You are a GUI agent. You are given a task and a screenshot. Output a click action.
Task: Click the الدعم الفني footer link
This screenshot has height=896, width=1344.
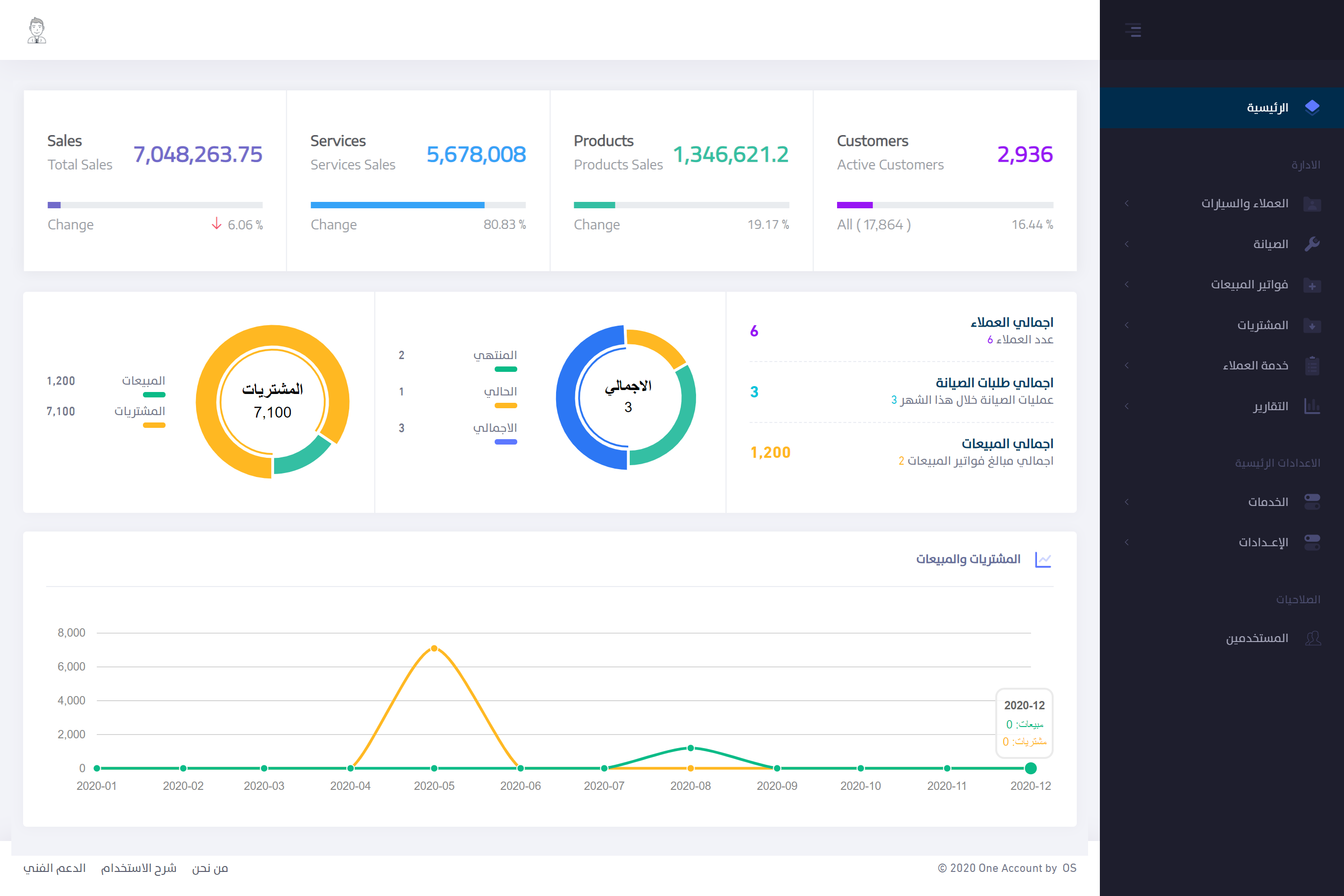[55, 868]
